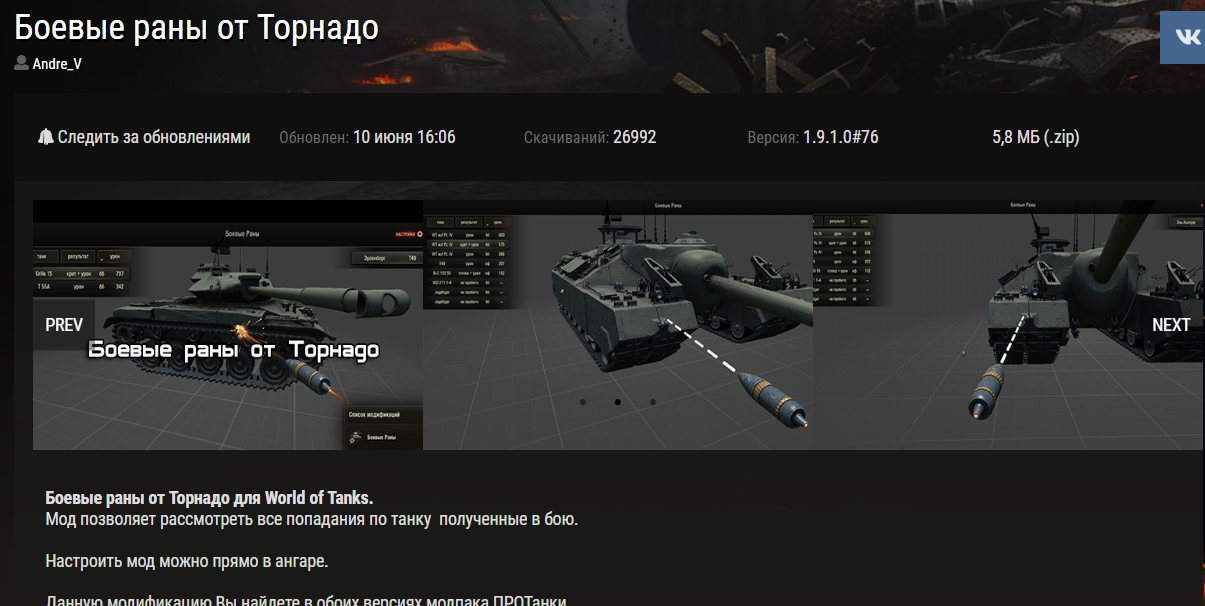Click the update date 10 июня 16:06
The height and width of the screenshot is (606, 1205).
pos(404,137)
